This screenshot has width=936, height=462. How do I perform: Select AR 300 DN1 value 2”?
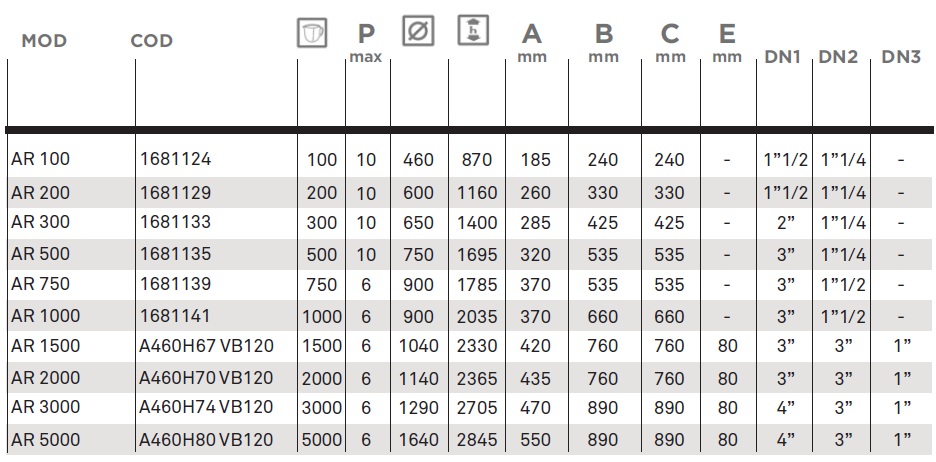coord(786,223)
